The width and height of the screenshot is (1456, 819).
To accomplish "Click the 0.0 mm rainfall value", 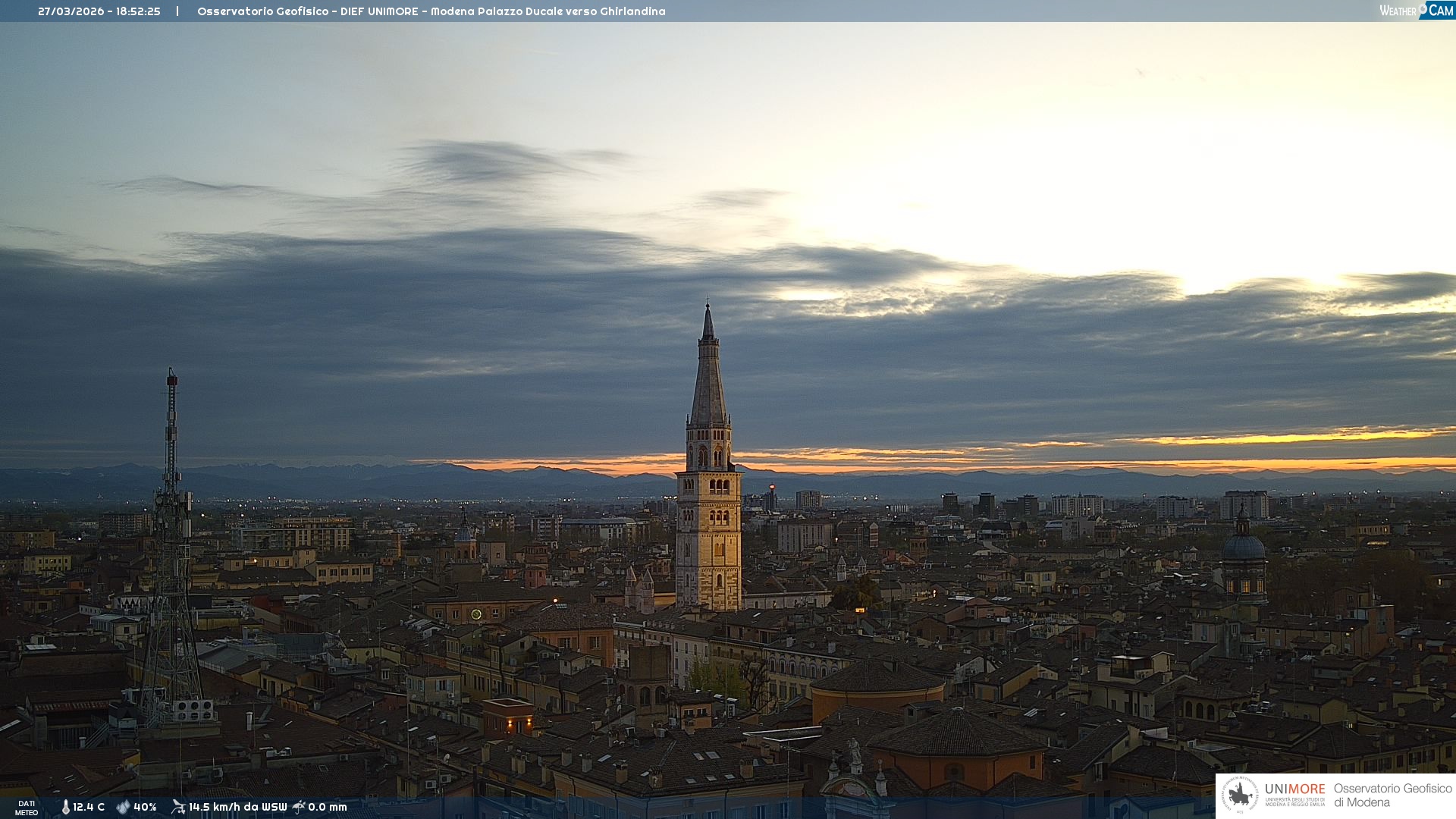I will pyautogui.click(x=328, y=807).
